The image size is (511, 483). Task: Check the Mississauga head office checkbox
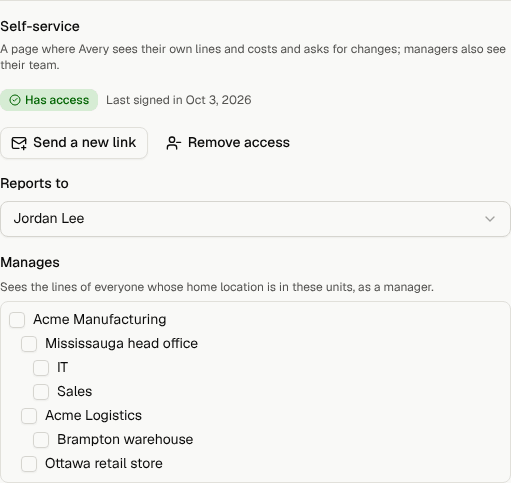(x=29, y=344)
